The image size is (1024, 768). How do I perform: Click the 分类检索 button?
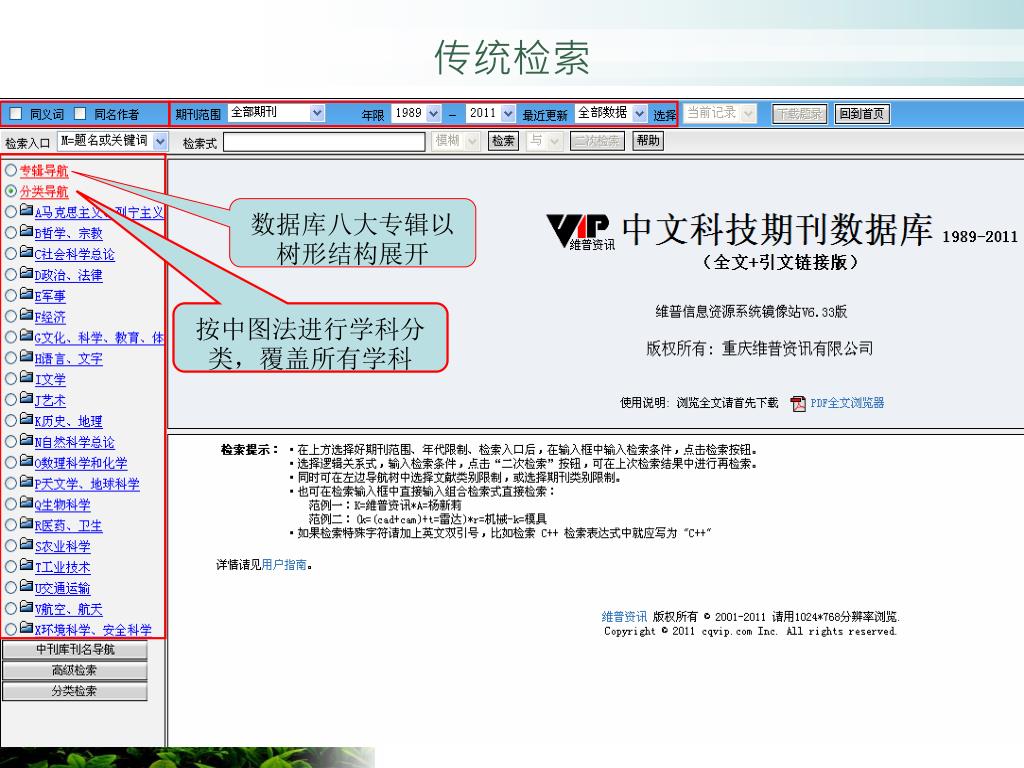pyautogui.click(x=74, y=691)
